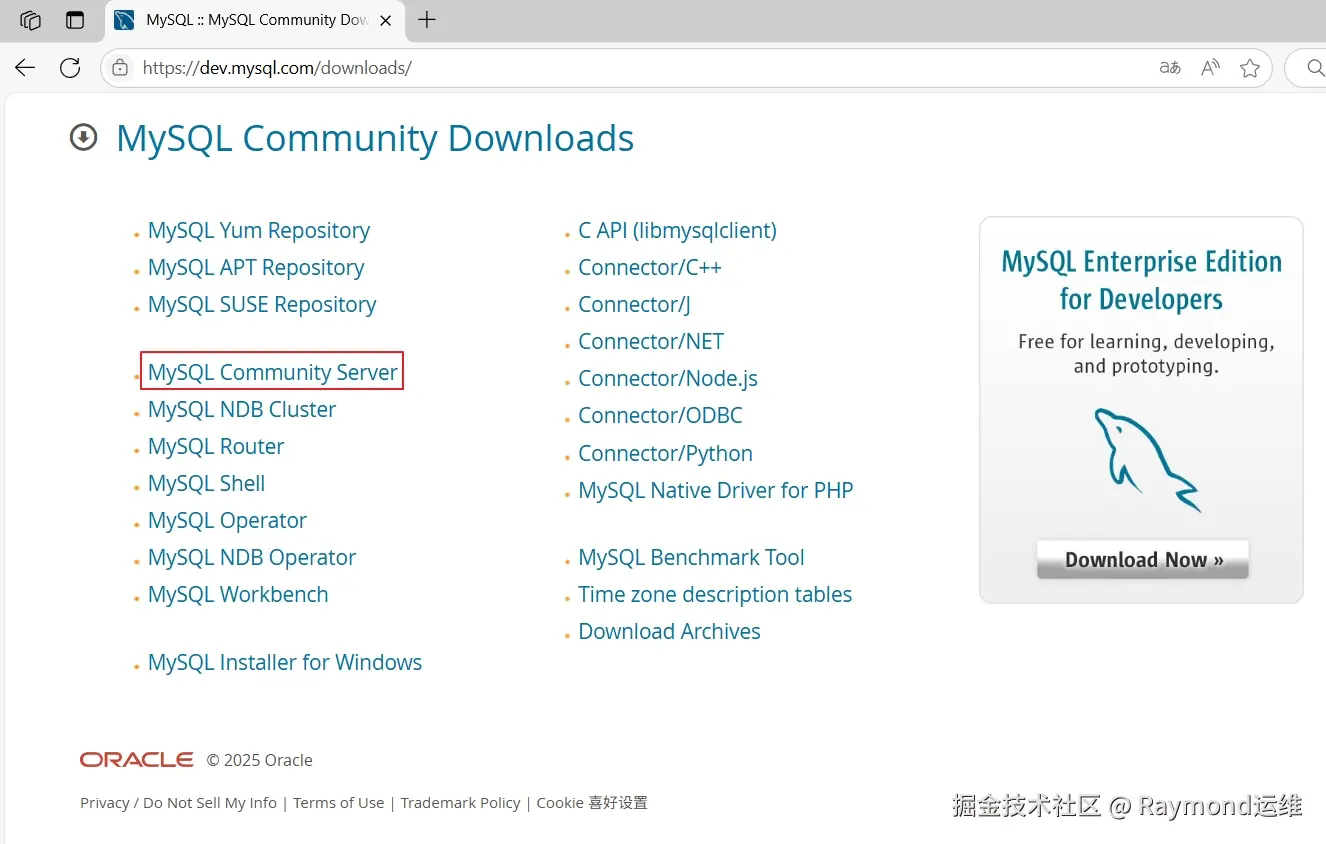Open Time zone description tables link
Screen dimensions: 1326x844
(x=715, y=594)
